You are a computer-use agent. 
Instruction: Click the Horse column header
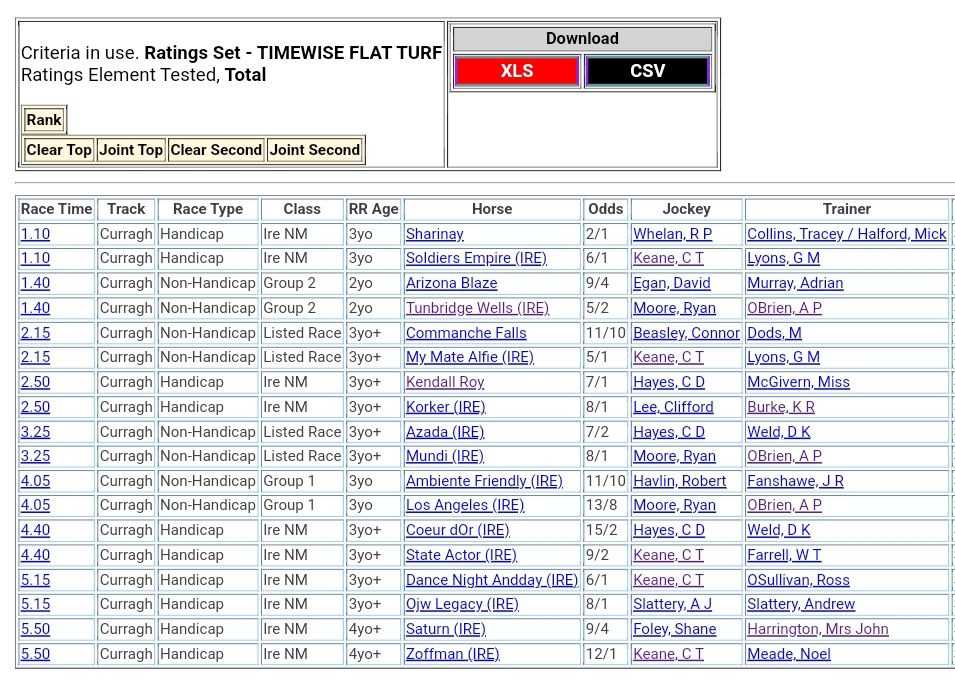[x=491, y=209]
